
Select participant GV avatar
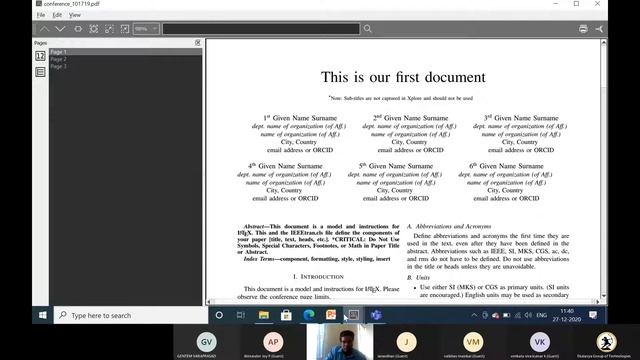coord(207,342)
